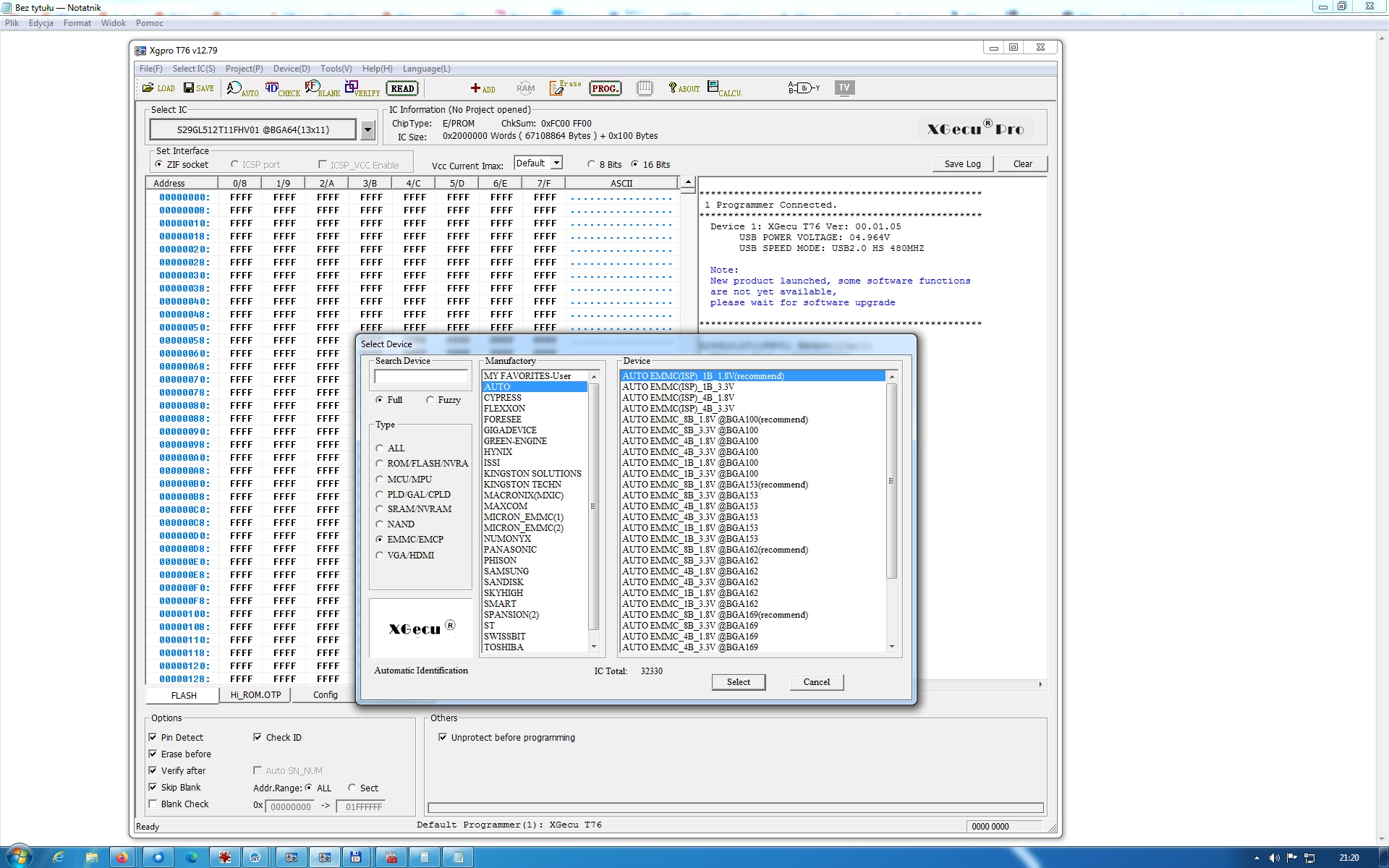Click the Addr.Range end field 01FFFFFF
The height and width of the screenshot is (868, 1389).
pyautogui.click(x=362, y=807)
